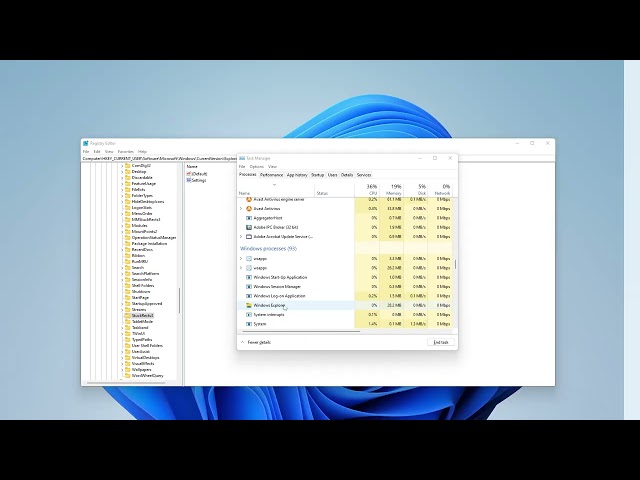Click the Windows Log-on Application process icon
Screen dimensions: 640x480
click(249, 296)
